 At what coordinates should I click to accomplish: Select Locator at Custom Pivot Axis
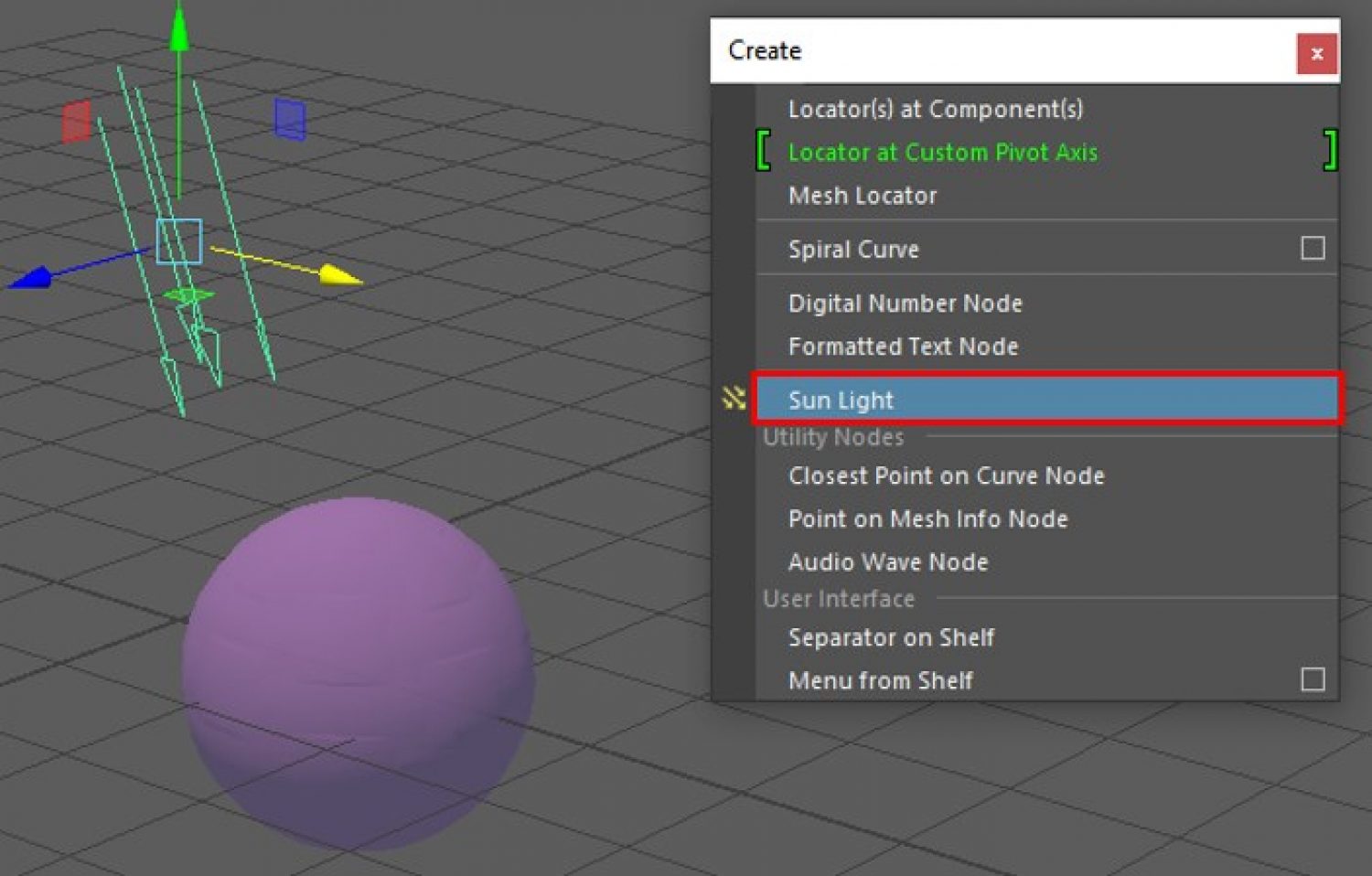coord(942,152)
